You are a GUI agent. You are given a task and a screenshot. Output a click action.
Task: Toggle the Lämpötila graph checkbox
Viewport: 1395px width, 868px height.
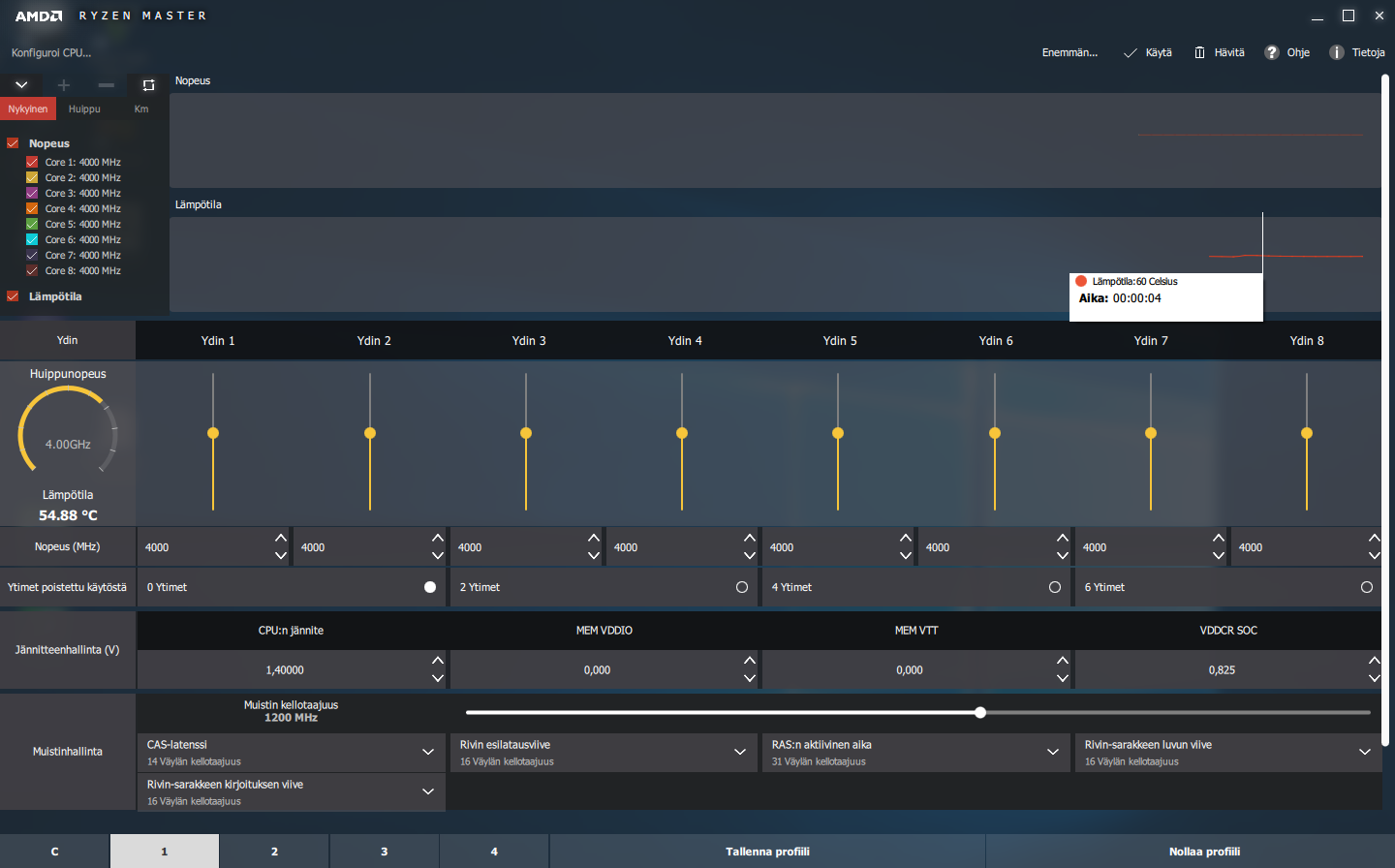[x=13, y=296]
